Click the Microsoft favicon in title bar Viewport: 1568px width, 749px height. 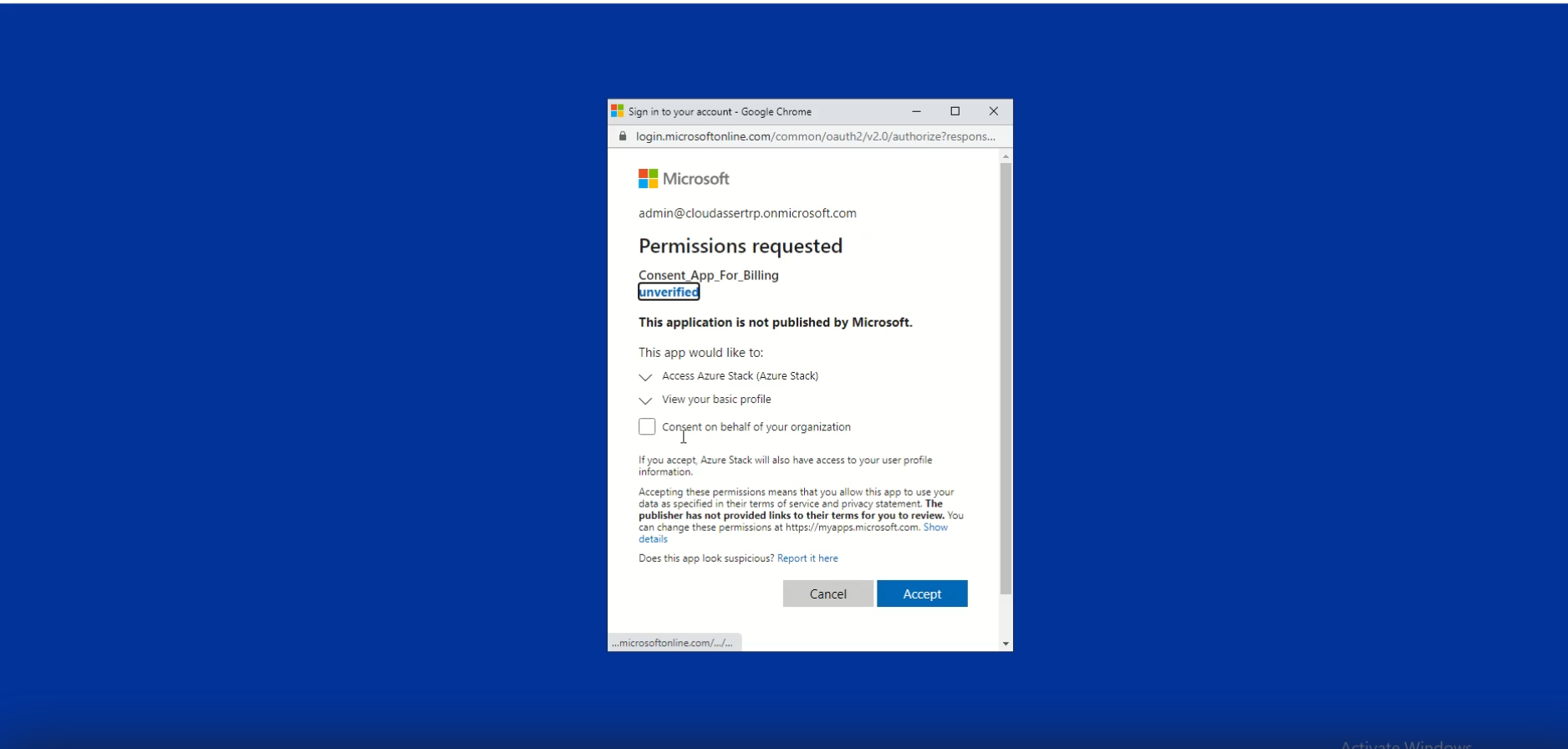(618, 111)
